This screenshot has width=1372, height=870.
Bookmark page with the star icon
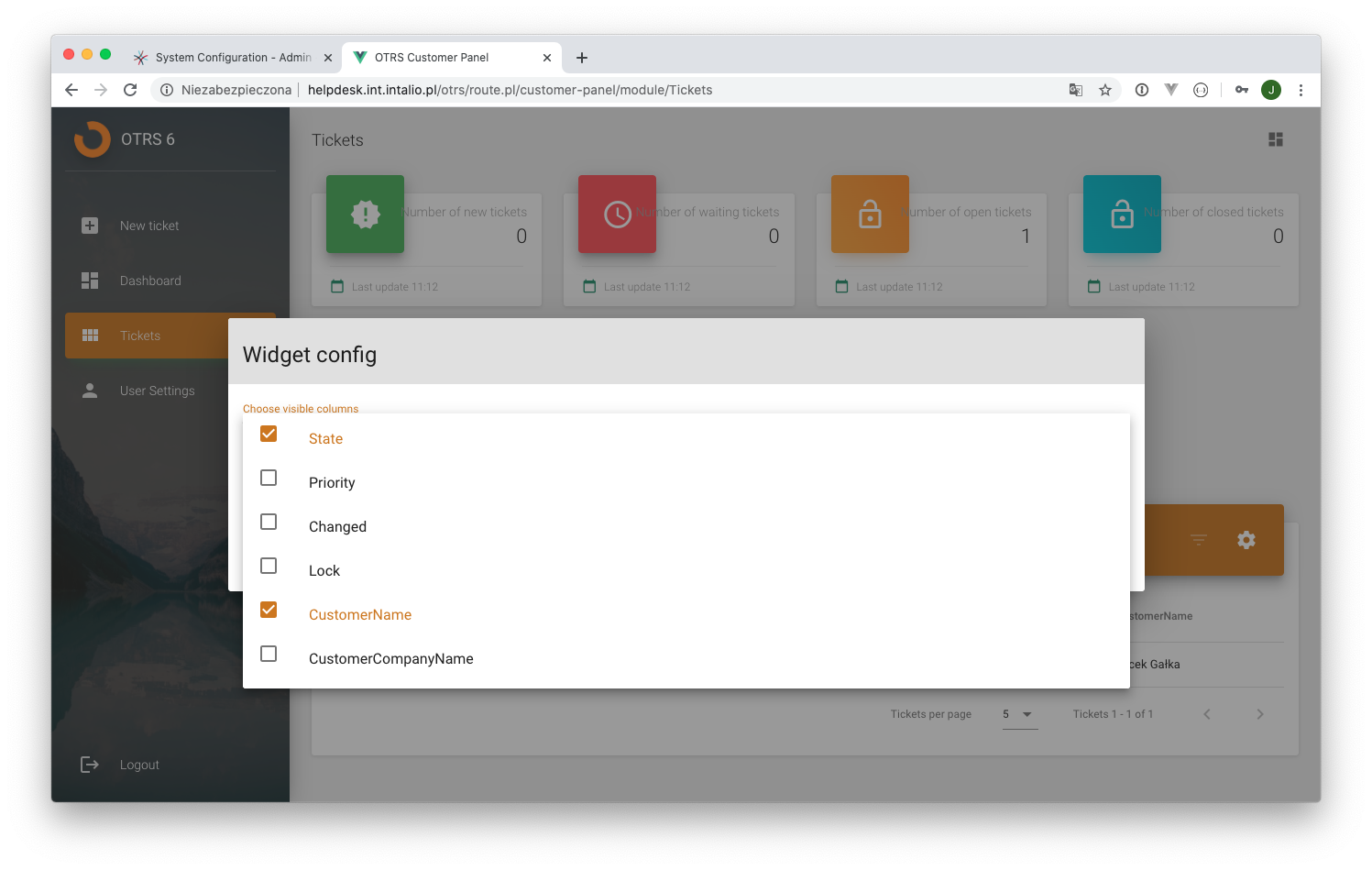click(1105, 90)
